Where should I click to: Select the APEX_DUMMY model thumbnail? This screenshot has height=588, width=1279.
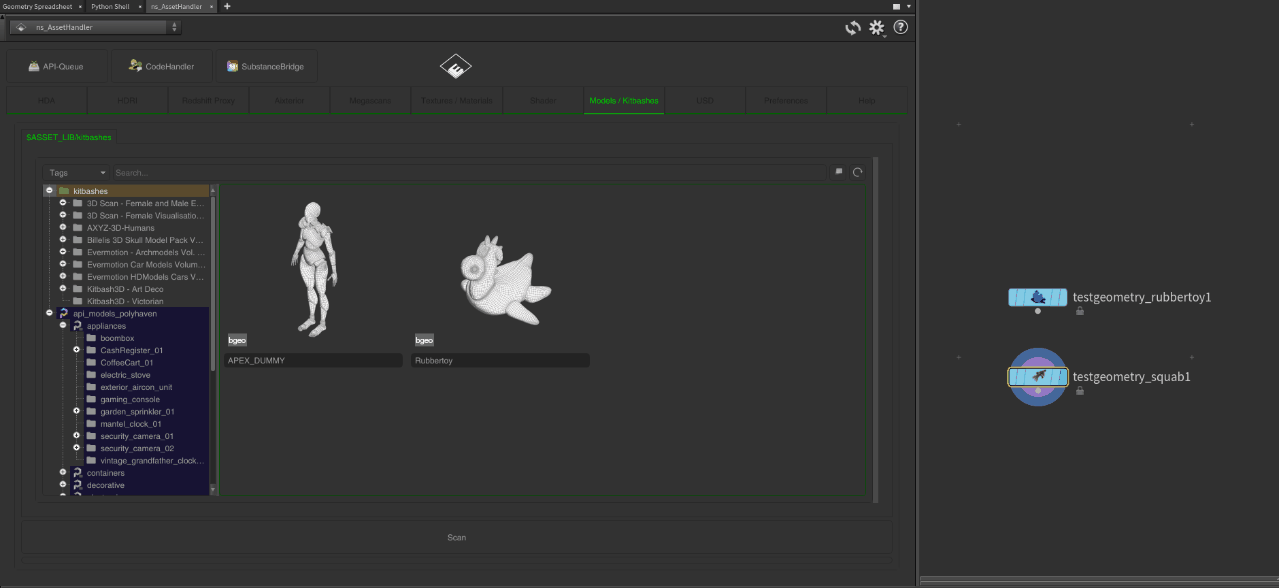pyautogui.click(x=315, y=268)
